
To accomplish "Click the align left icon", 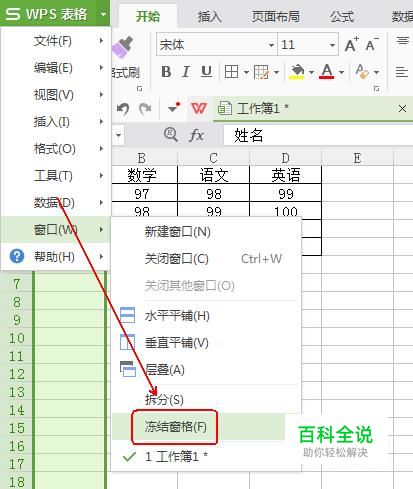I will [x=402, y=72].
